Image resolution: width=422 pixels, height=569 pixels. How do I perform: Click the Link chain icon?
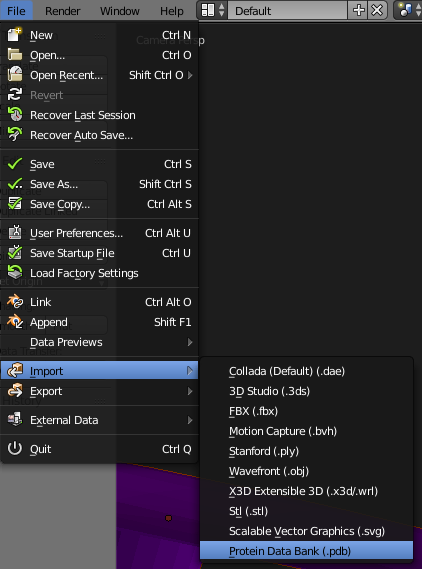15,302
